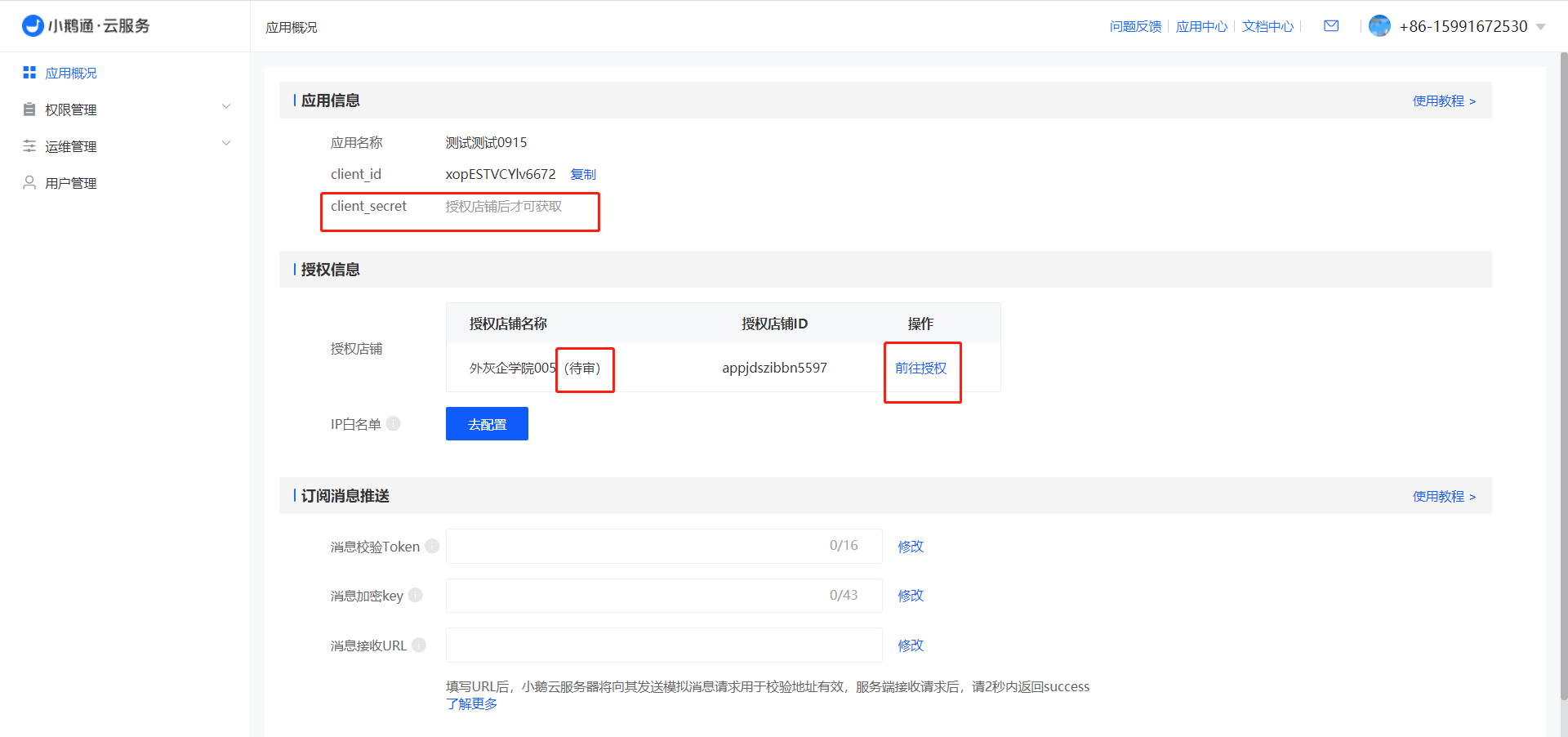Image resolution: width=1568 pixels, height=737 pixels.
Task: Open 使用教程 in the 应用信息 section
Action: click(x=1444, y=101)
